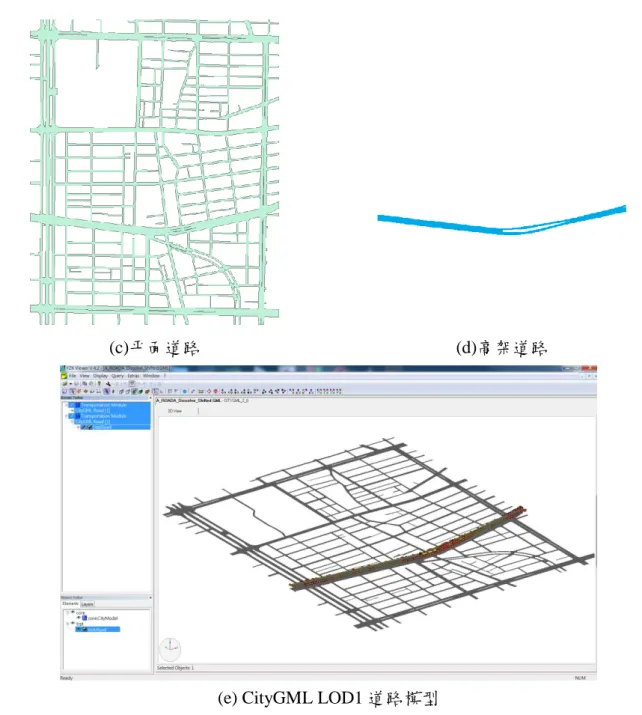This screenshot has height=715, width=642.
Task: Click the light bulb icon in the toolbar
Action: tap(99, 384)
